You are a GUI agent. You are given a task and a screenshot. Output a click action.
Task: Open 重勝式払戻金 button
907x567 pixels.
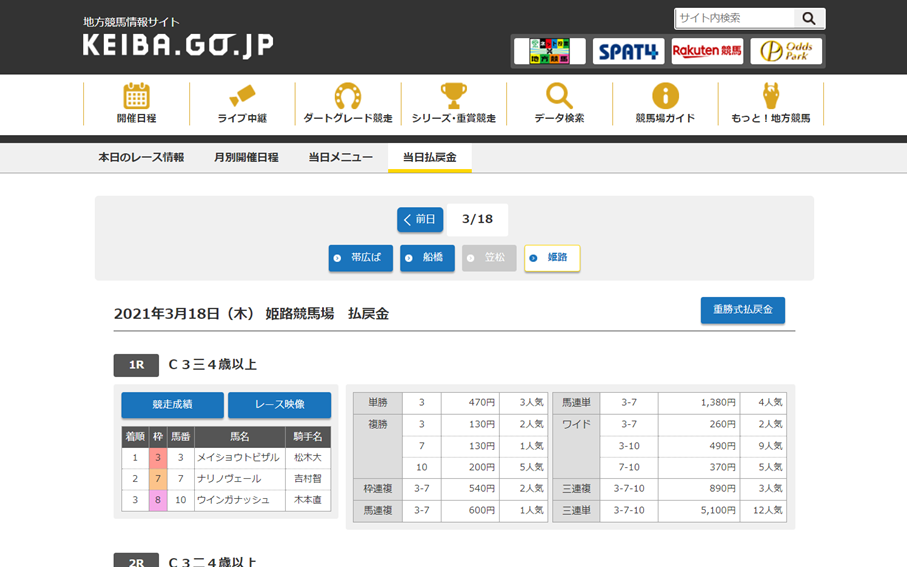(x=742, y=310)
